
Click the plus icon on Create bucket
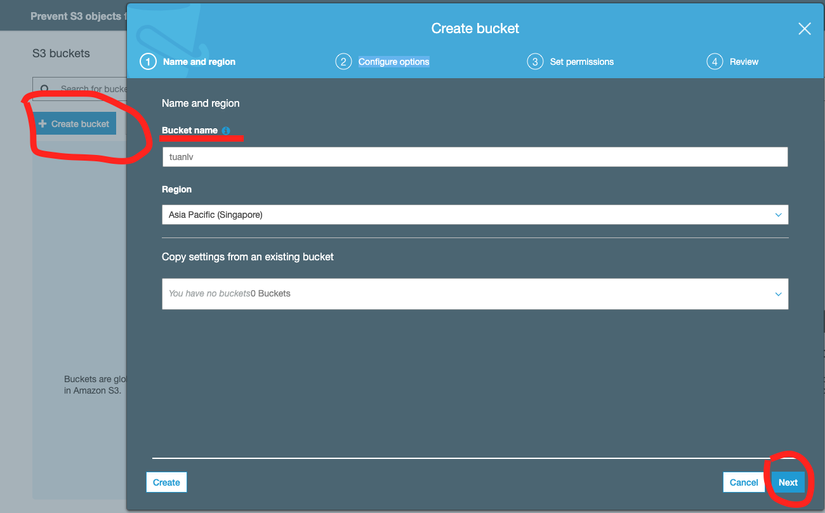point(43,124)
